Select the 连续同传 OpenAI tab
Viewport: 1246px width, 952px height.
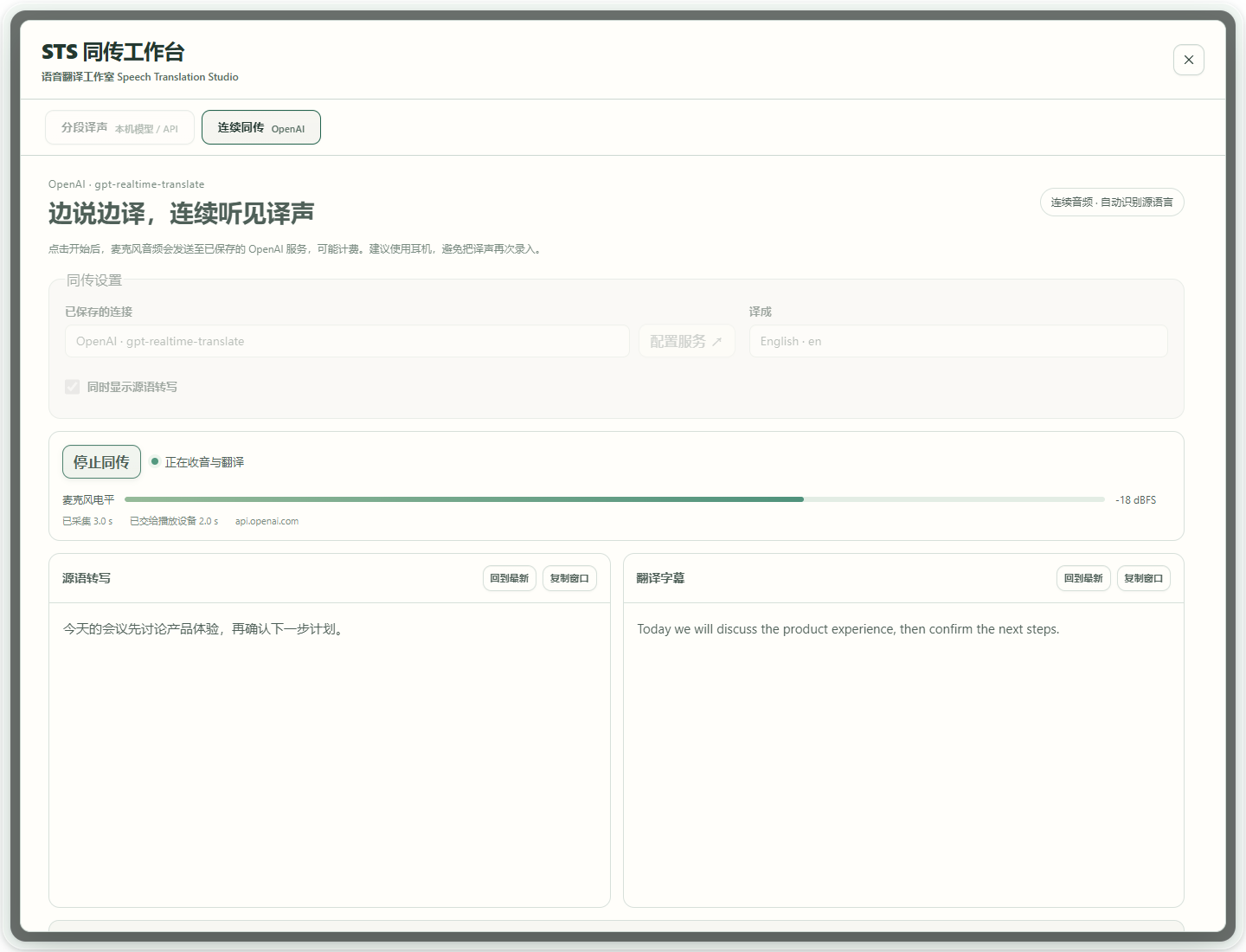pyautogui.click(x=261, y=127)
